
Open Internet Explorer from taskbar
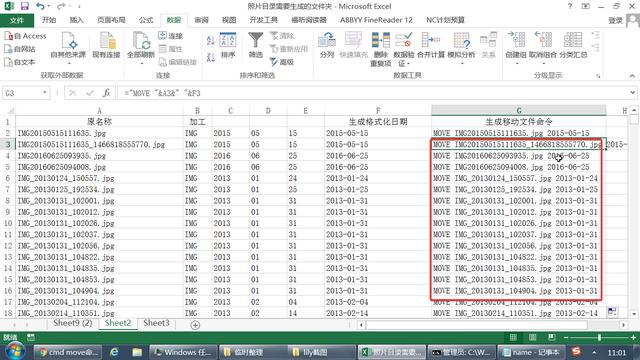[x=114, y=352]
